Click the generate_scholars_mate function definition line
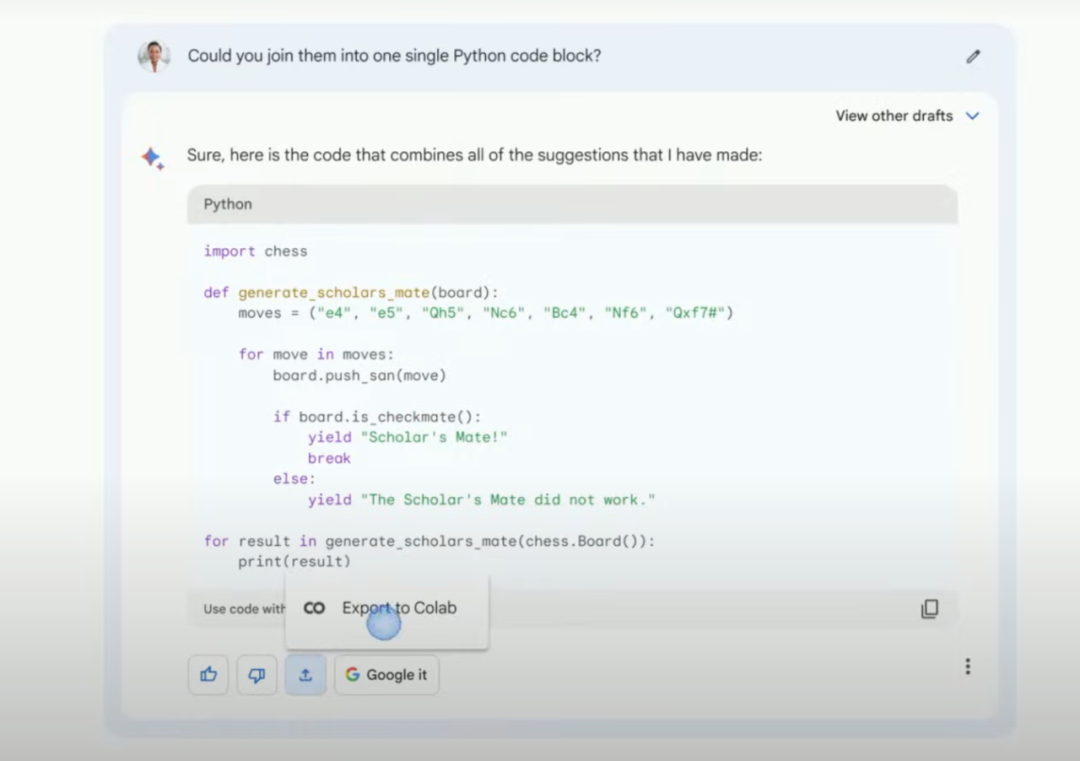Screen dimensions: 1080x761 coord(351,293)
